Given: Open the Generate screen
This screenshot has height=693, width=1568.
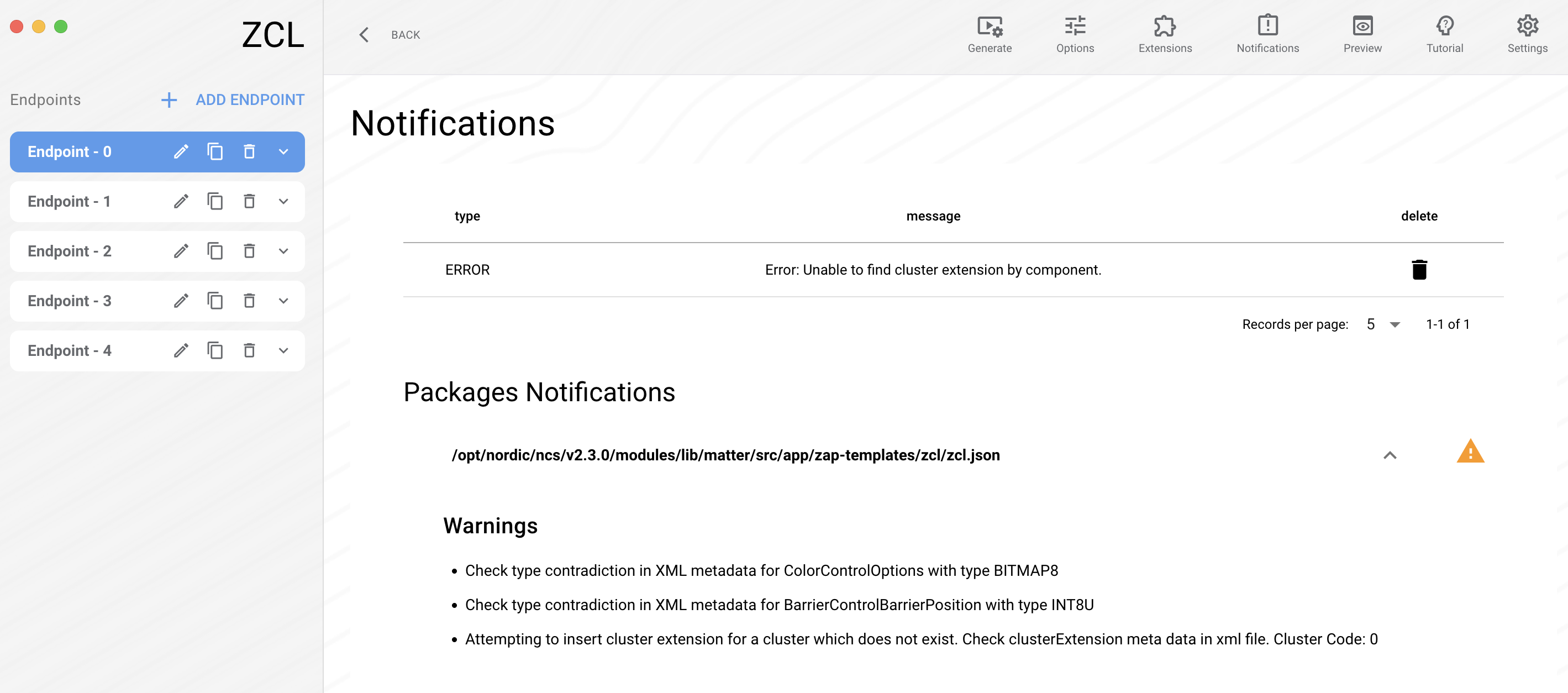Looking at the screenshot, I should click(x=989, y=34).
